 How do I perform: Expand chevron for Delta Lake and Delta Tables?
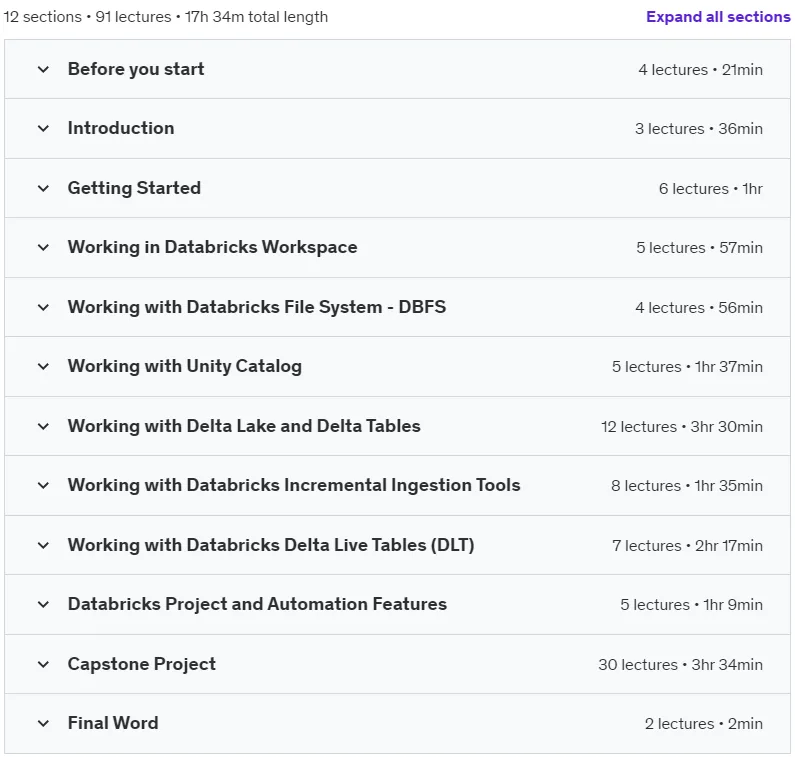tap(44, 427)
